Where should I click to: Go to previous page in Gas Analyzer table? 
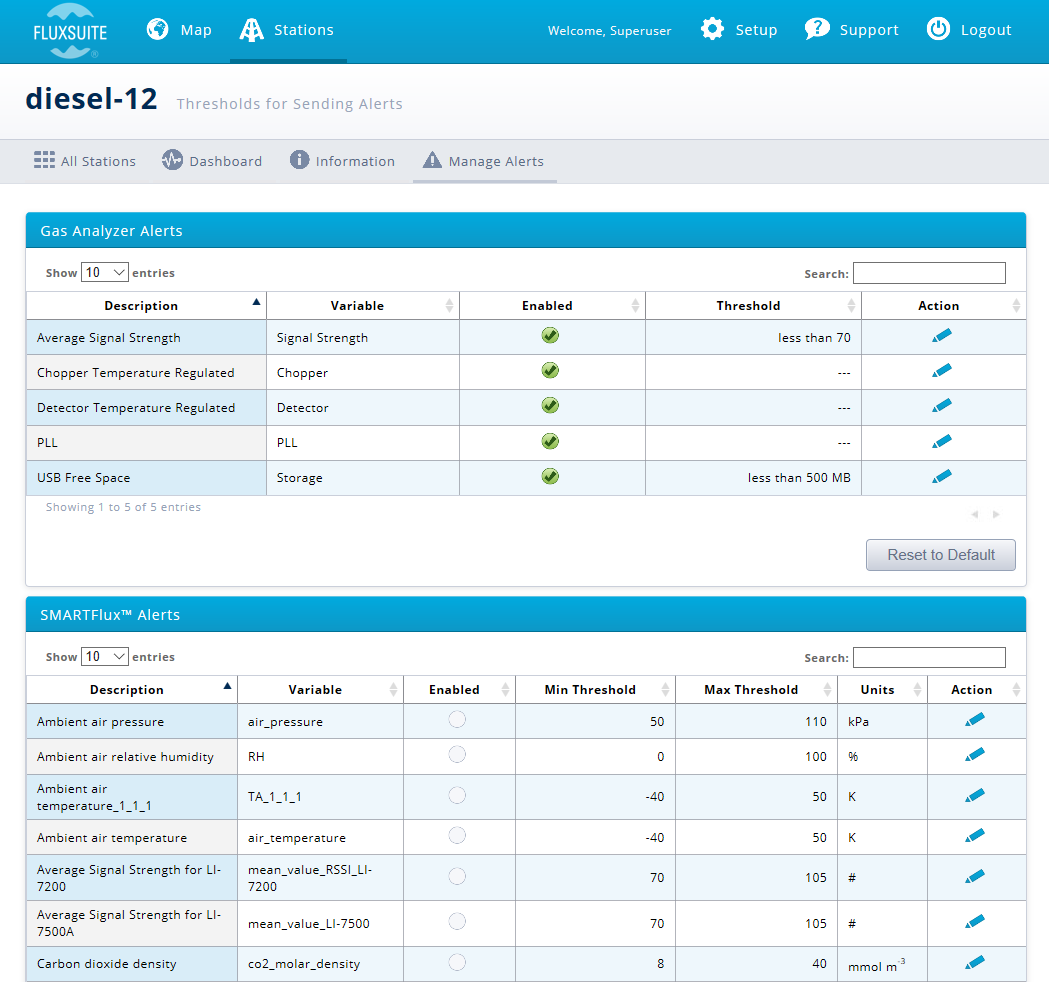tap(975, 514)
